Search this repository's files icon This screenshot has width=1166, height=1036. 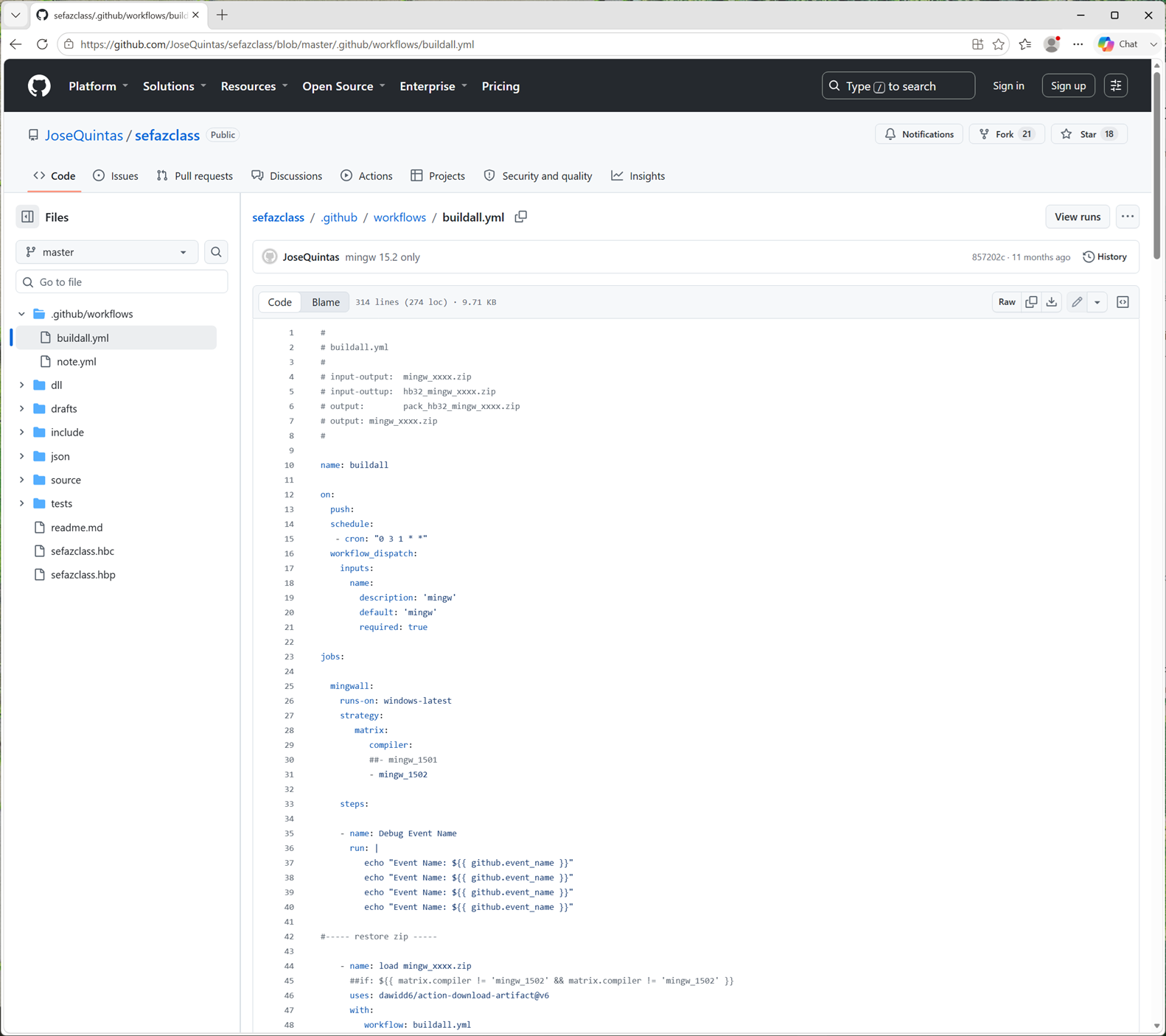click(216, 252)
